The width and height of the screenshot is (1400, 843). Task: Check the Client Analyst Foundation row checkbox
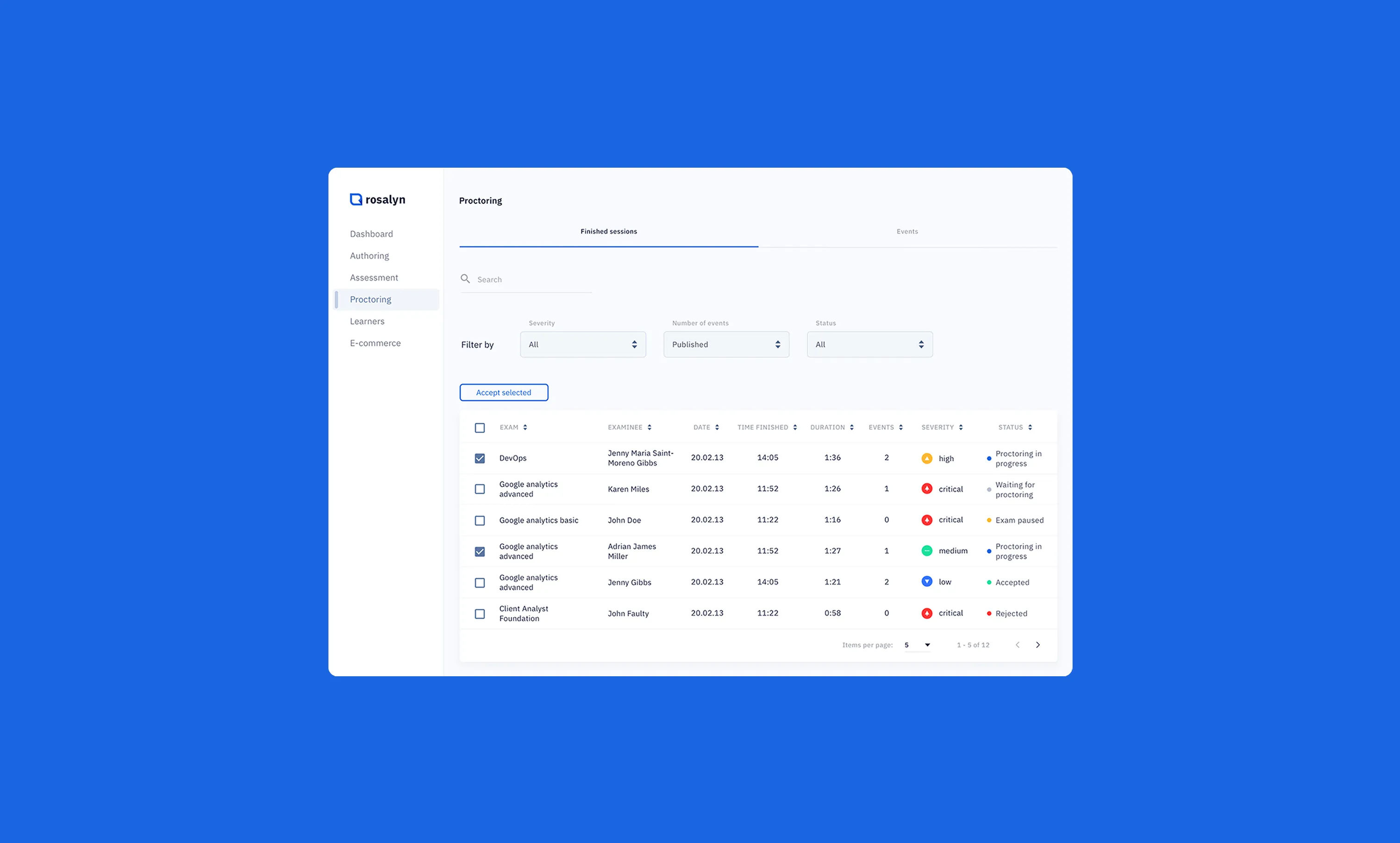pyautogui.click(x=480, y=614)
